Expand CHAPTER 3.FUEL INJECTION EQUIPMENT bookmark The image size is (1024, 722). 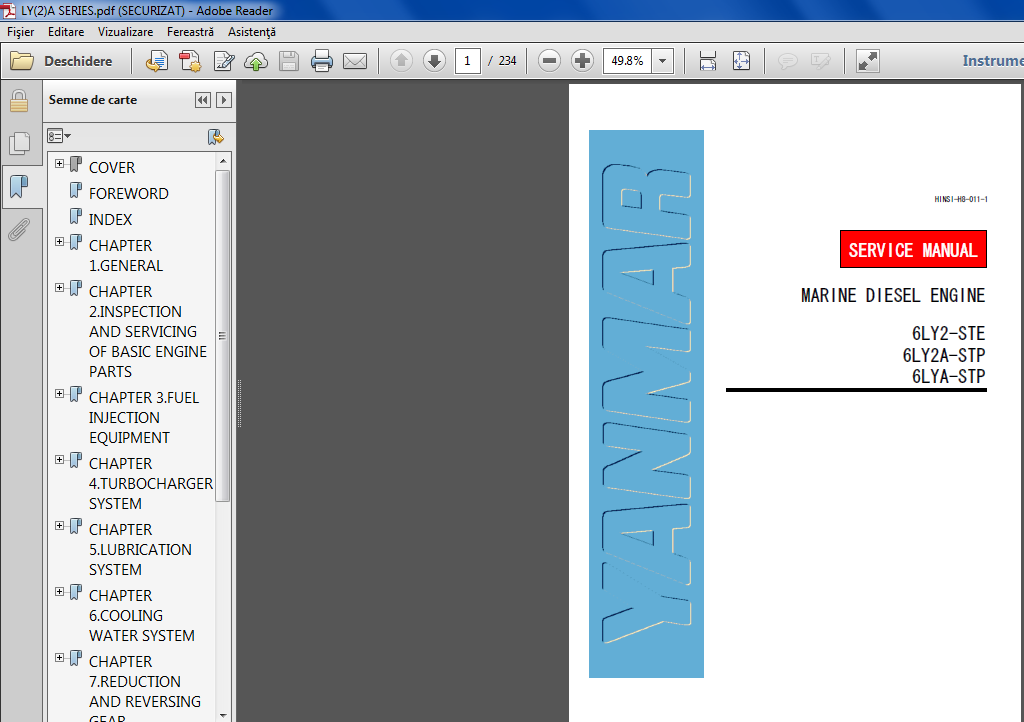[59, 394]
